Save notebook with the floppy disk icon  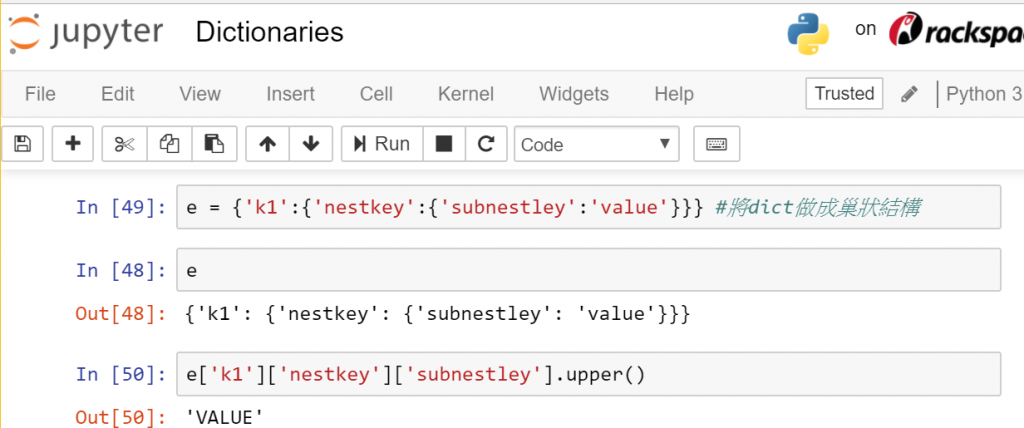[22, 144]
